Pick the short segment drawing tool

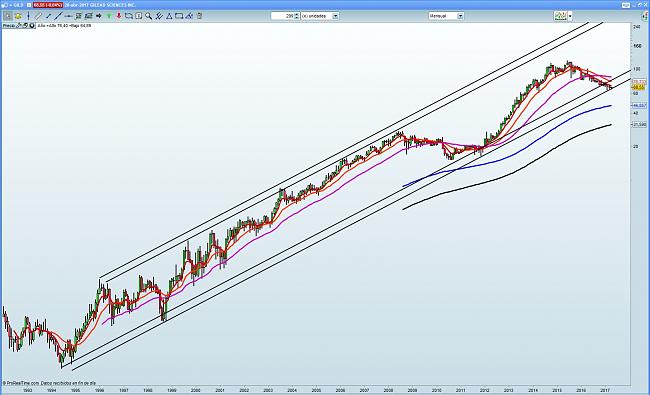(x=48, y=16)
